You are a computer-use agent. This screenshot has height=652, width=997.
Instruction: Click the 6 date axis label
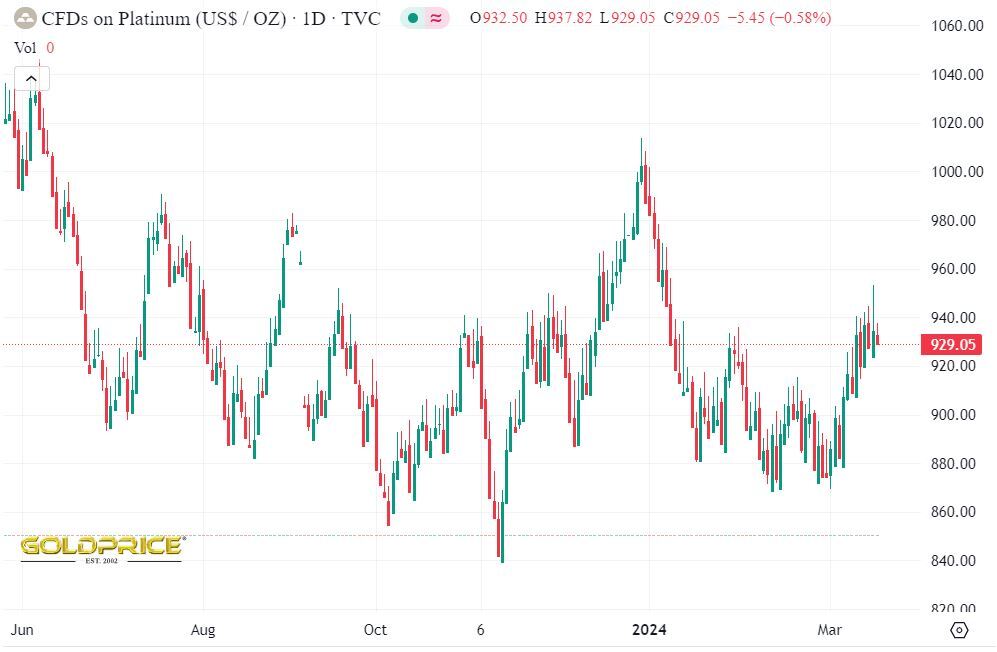[x=481, y=630]
